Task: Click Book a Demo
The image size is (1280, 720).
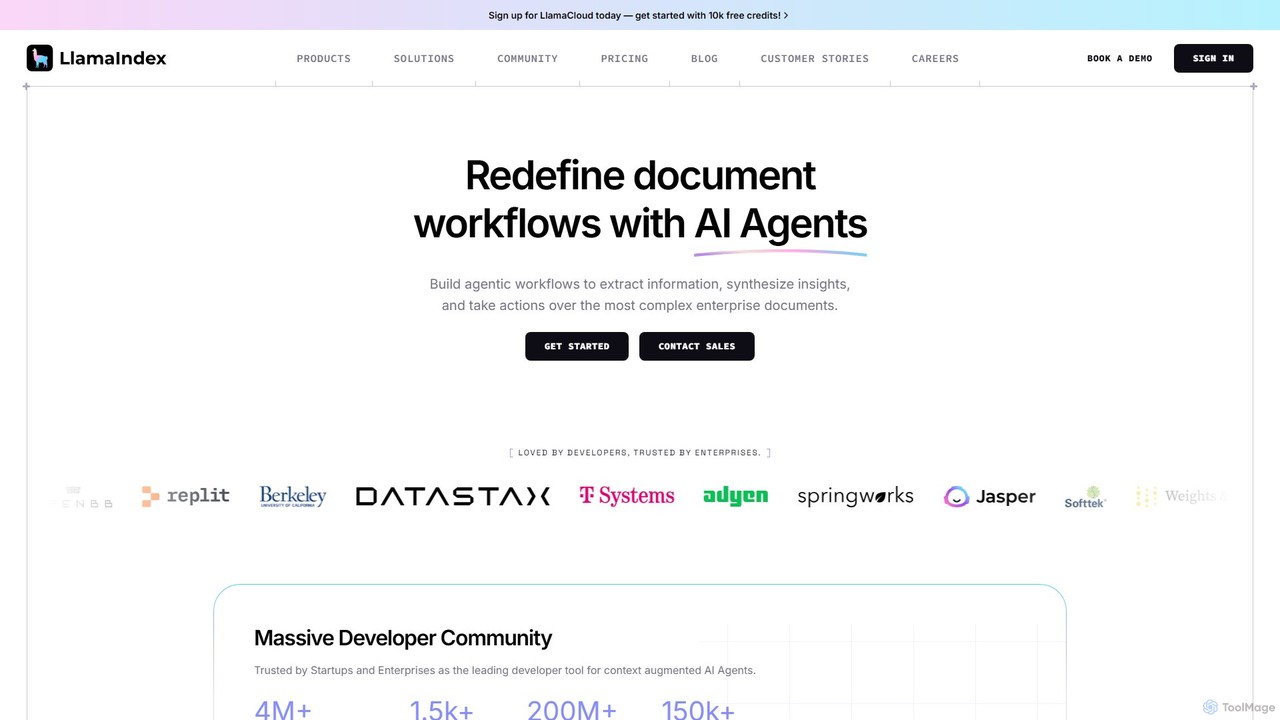Action: 1119,59
